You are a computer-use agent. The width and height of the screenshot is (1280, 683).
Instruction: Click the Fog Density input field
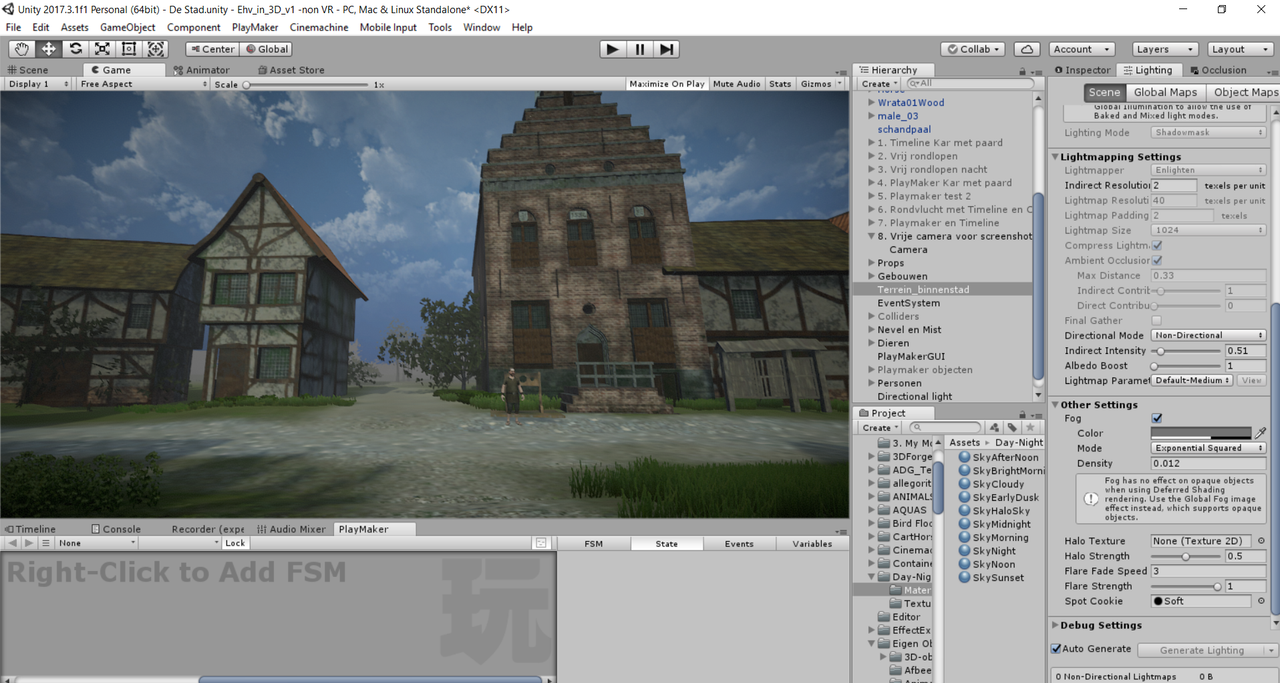point(1209,463)
